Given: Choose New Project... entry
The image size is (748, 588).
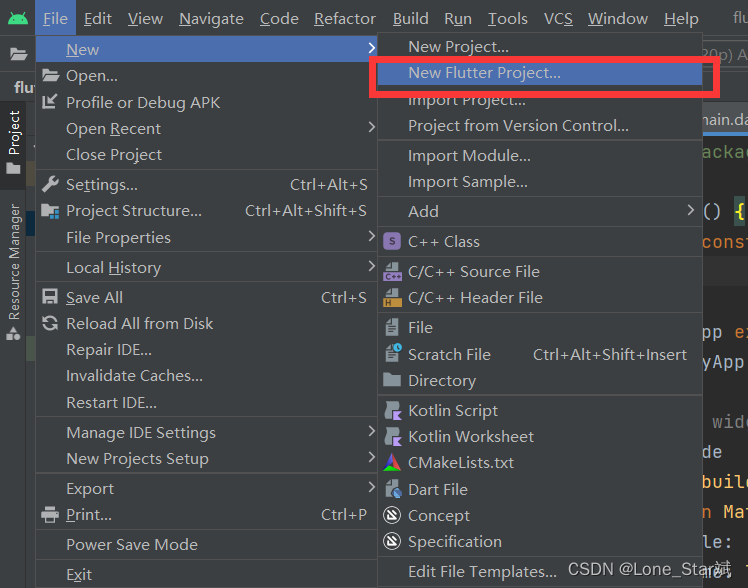Looking at the screenshot, I should [x=540, y=47].
